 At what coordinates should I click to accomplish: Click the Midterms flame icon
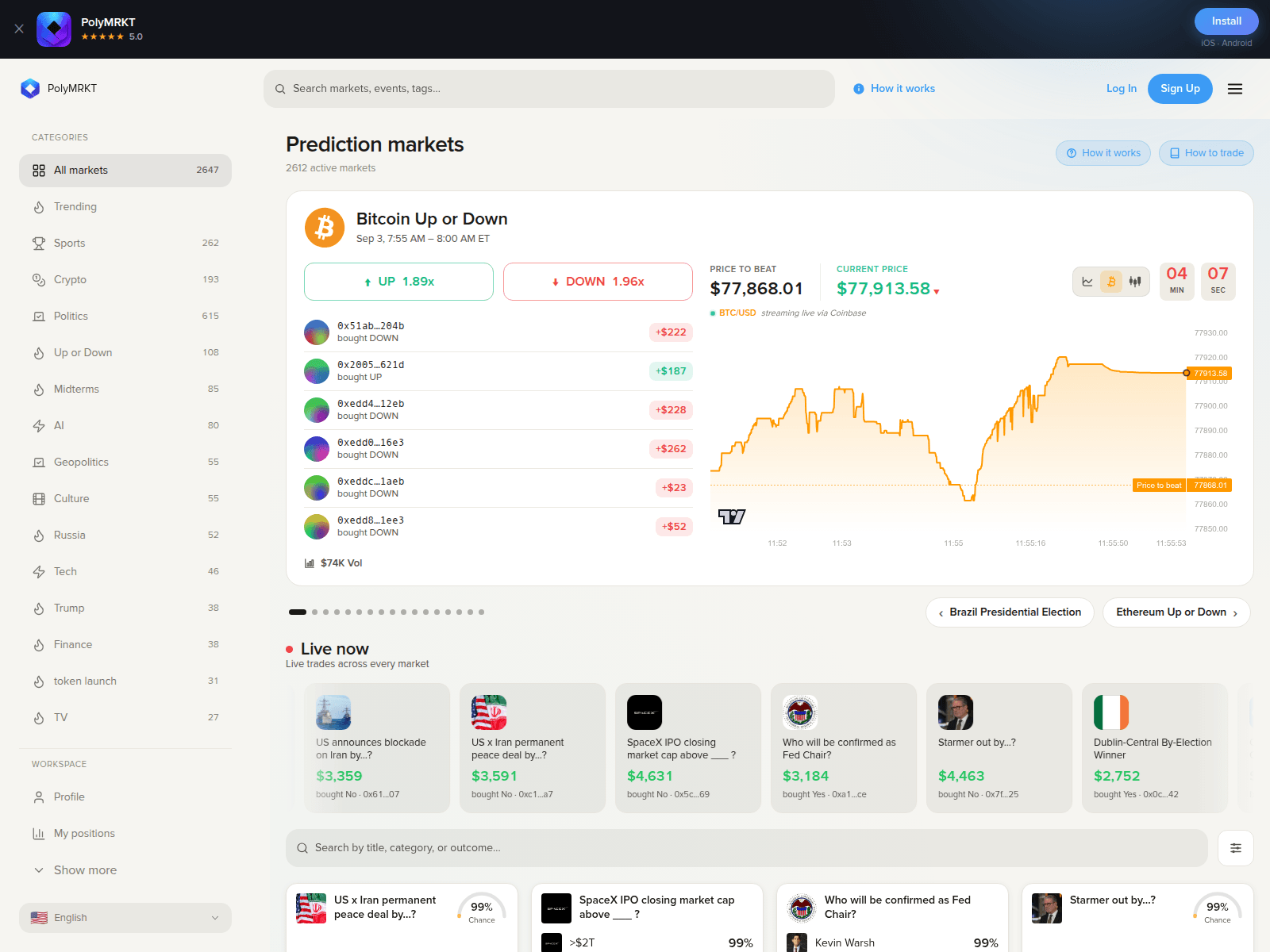point(39,390)
